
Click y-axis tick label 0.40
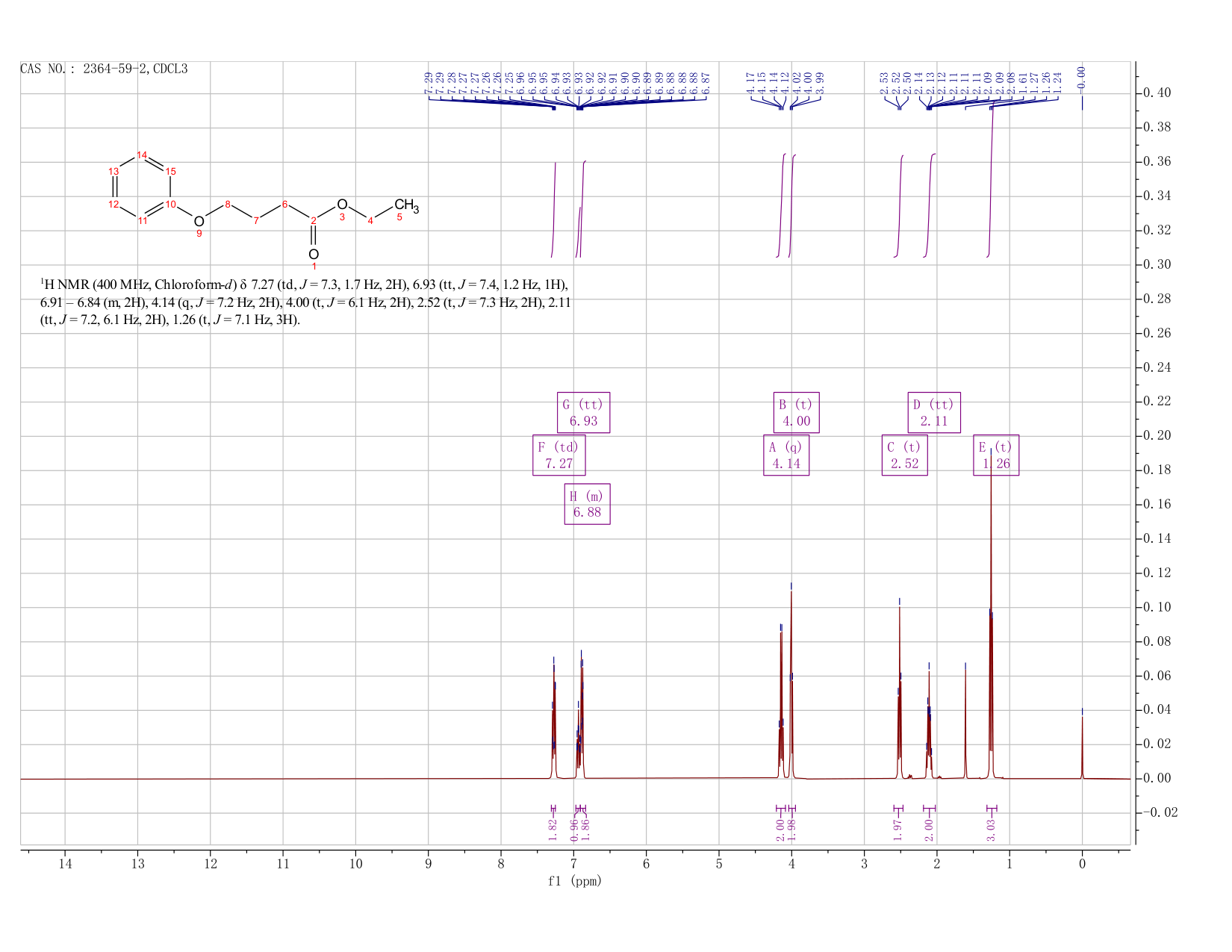tap(1156, 93)
